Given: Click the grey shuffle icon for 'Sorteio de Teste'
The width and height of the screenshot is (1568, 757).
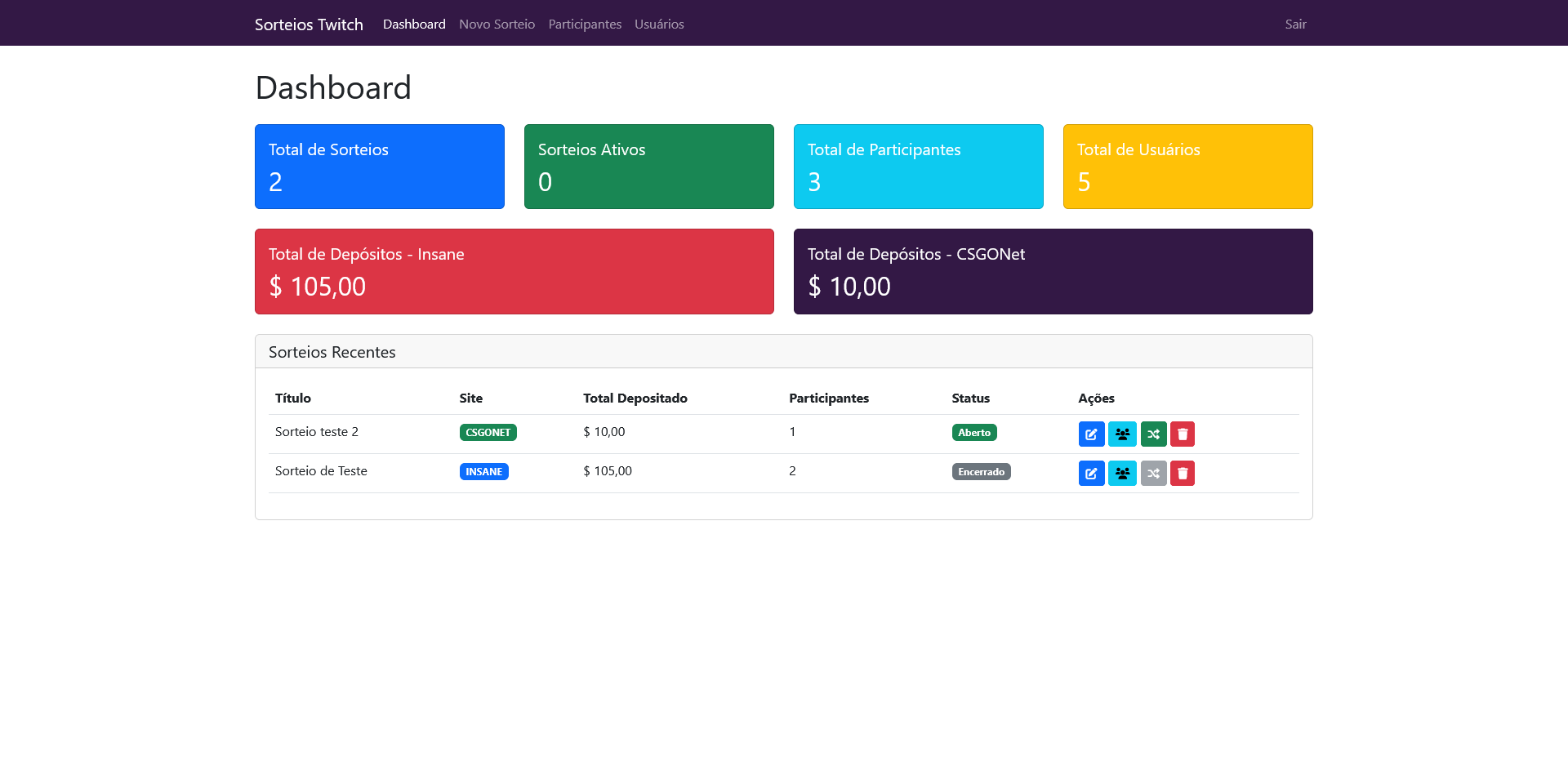Looking at the screenshot, I should coord(1153,473).
